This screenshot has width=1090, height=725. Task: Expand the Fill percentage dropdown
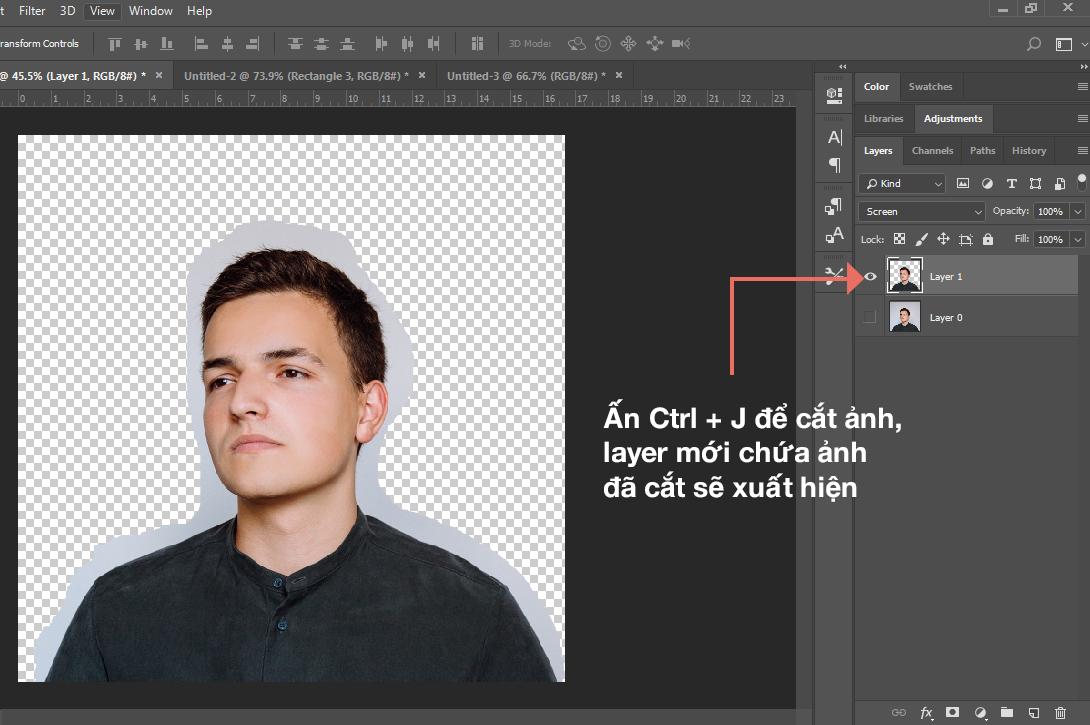1077,239
